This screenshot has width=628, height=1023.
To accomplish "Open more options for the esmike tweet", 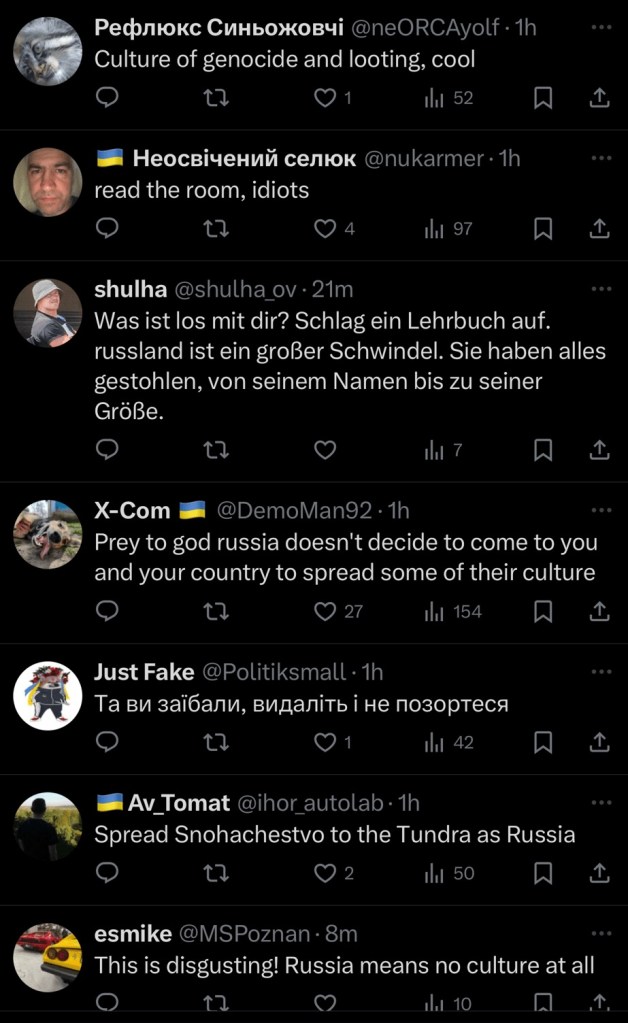I will tap(600, 934).
